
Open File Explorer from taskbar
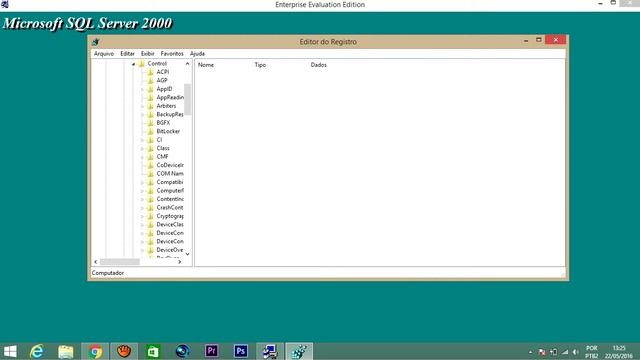tap(66, 351)
